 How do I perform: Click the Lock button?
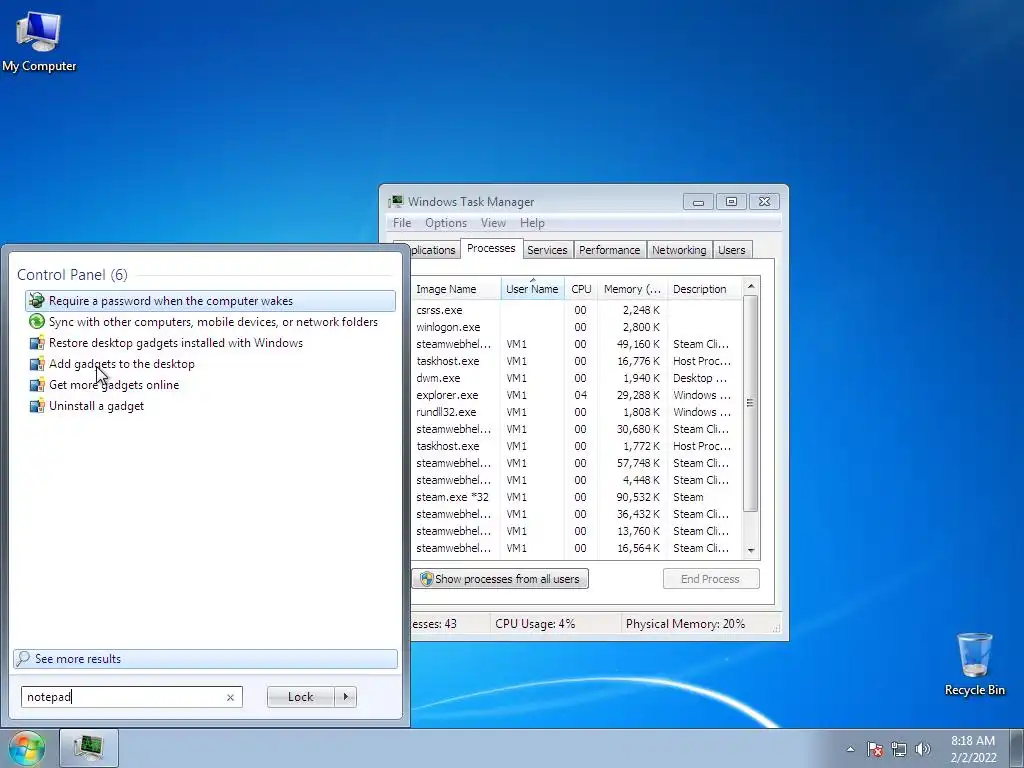300,697
